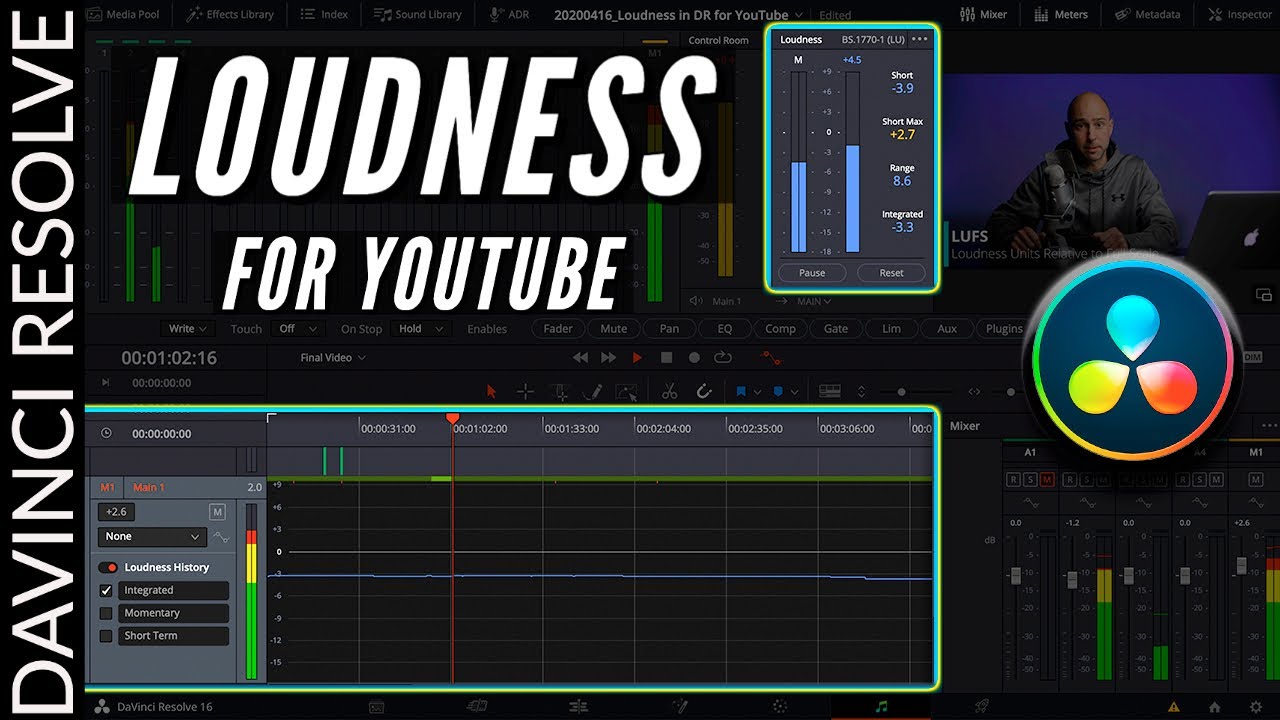Open the flag color dropdown arrow
The width and height of the screenshot is (1280, 720).
pyautogui.click(x=757, y=392)
